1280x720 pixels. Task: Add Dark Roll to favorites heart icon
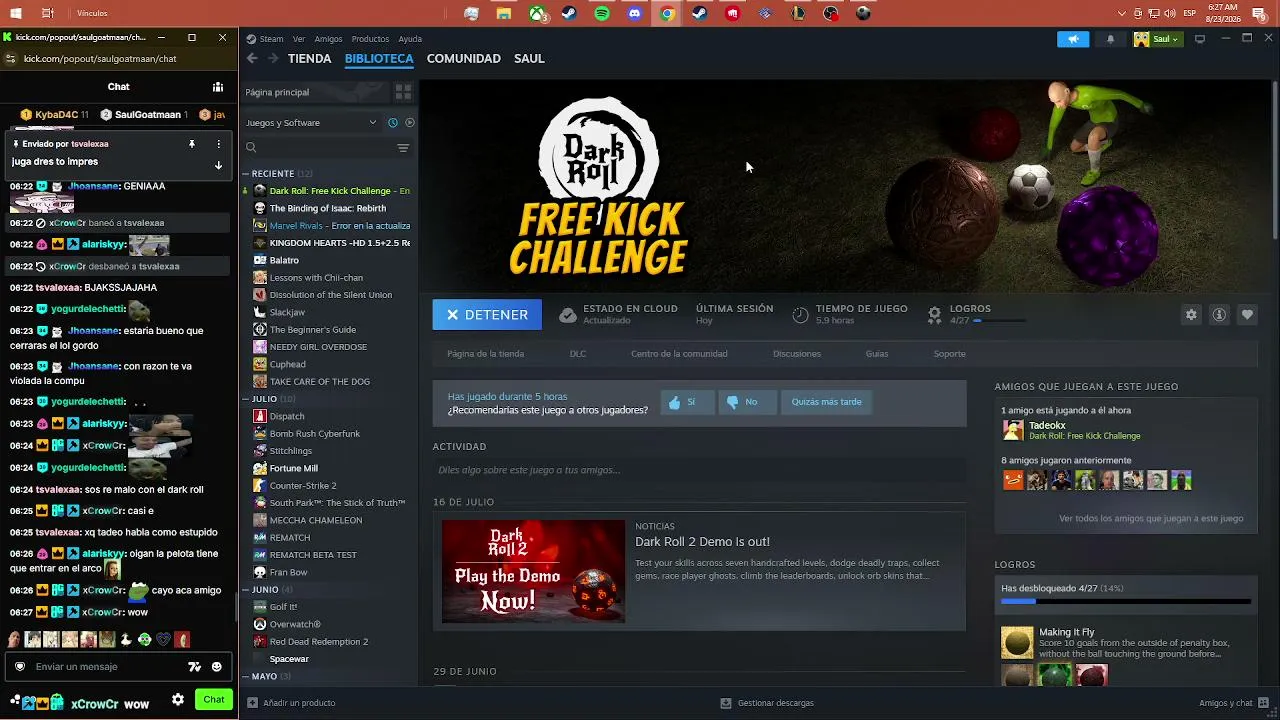(1247, 315)
